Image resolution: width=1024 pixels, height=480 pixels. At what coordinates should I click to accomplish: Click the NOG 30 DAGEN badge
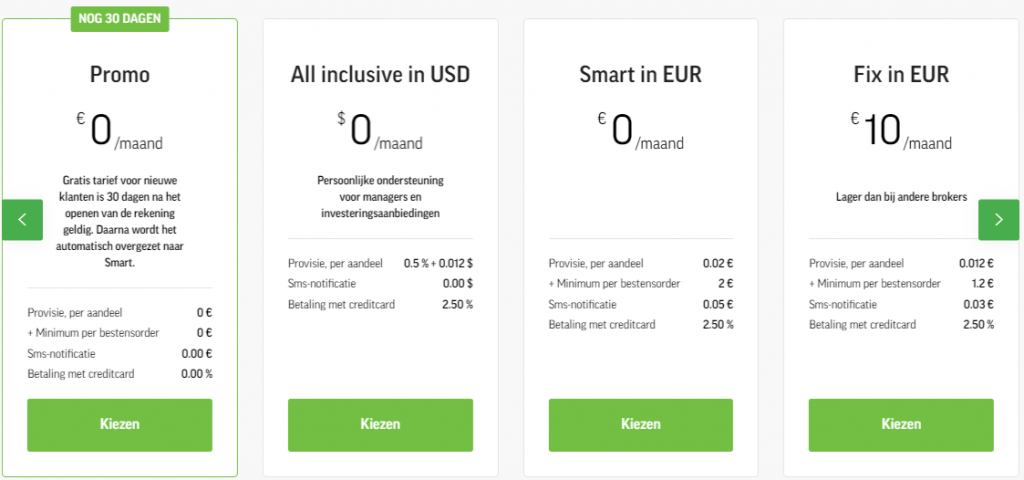(120, 17)
